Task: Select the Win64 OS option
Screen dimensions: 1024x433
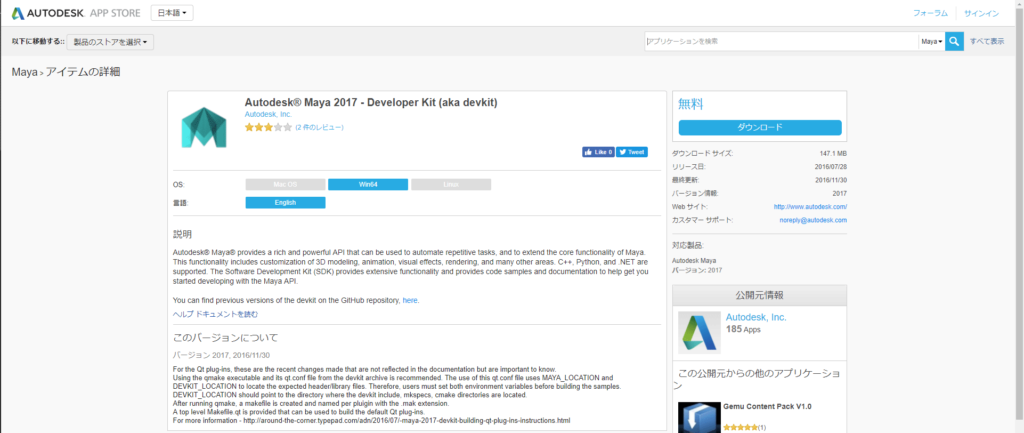Action: click(x=368, y=184)
